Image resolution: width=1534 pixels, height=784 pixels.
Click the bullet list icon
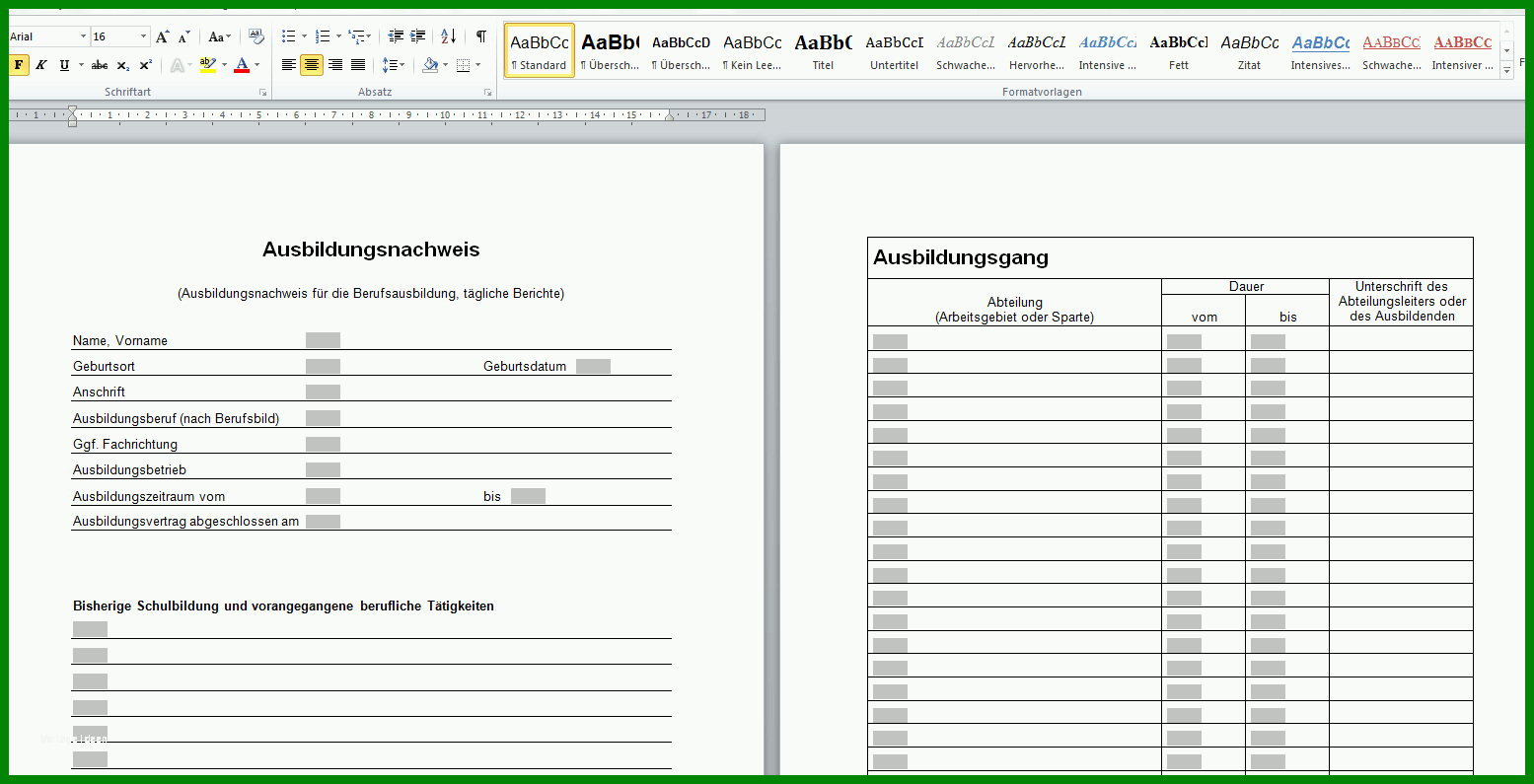288,36
